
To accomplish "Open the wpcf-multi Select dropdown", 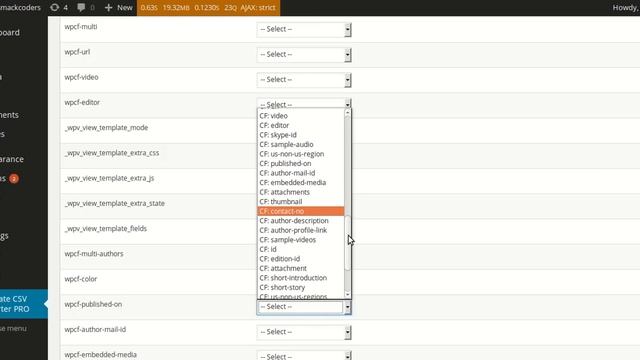I will (x=304, y=29).
